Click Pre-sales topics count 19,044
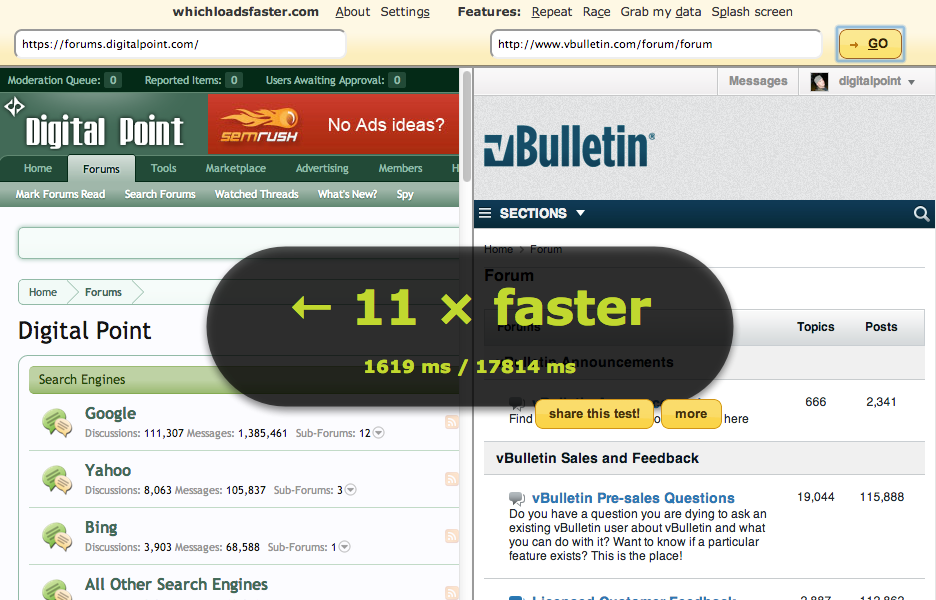 (815, 497)
